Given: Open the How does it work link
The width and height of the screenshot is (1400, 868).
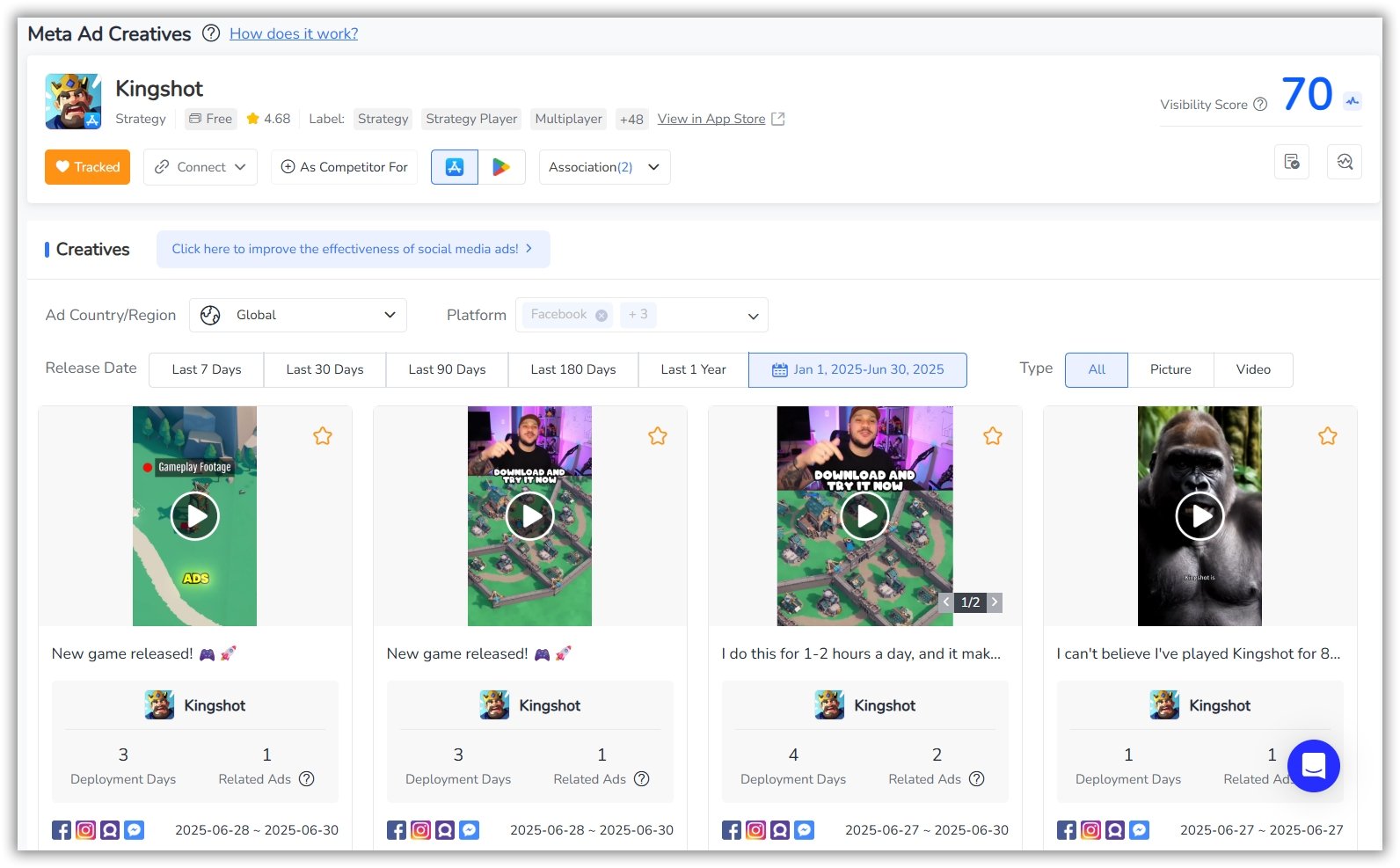Looking at the screenshot, I should coord(294,33).
